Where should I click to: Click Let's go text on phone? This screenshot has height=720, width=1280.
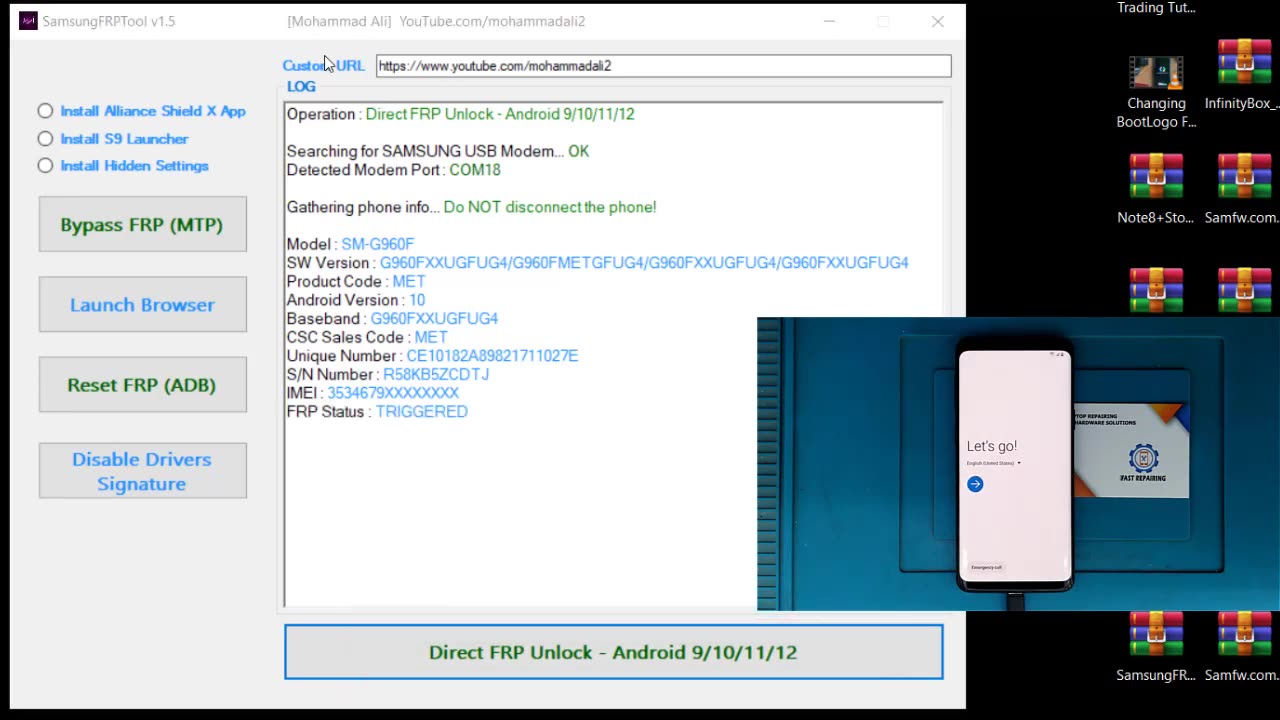click(991, 446)
